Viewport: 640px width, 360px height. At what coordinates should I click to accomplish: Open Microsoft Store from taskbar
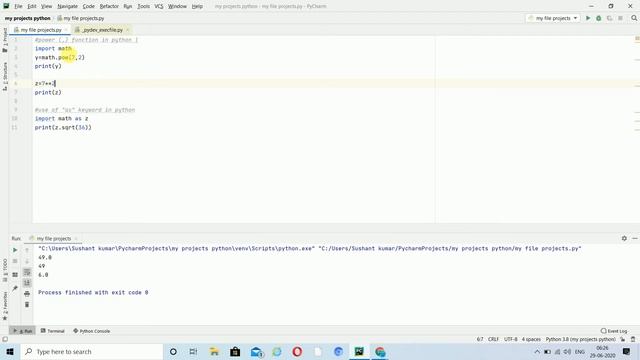(x=235, y=351)
